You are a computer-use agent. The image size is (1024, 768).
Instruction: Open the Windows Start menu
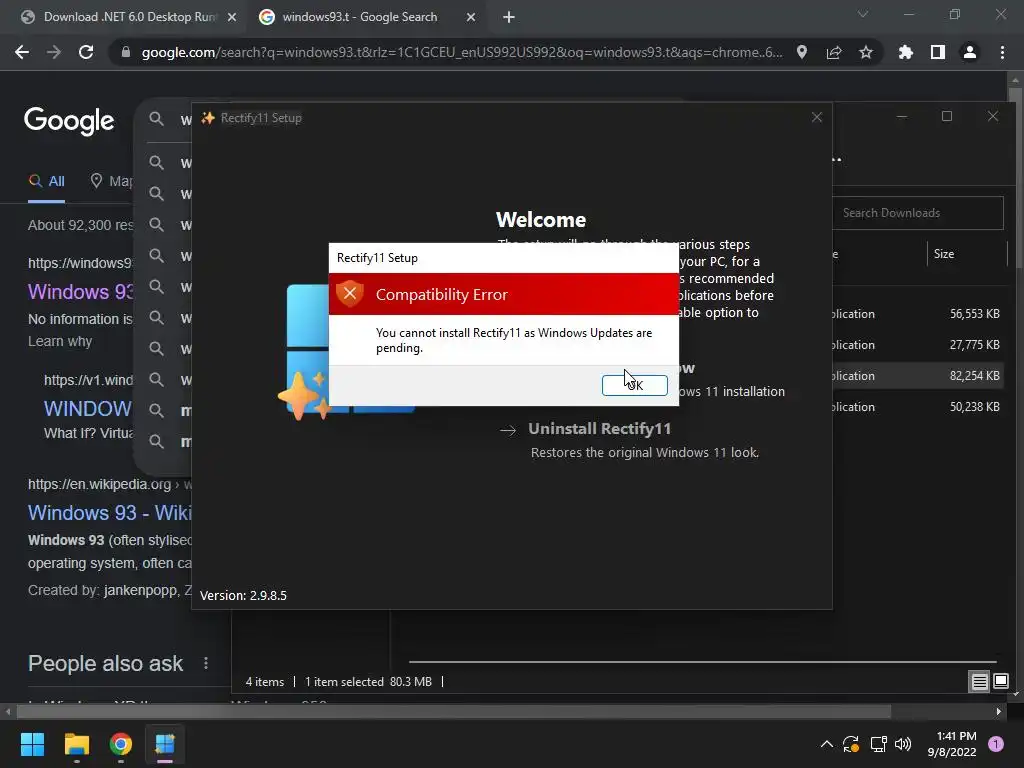click(x=32, y=744)
